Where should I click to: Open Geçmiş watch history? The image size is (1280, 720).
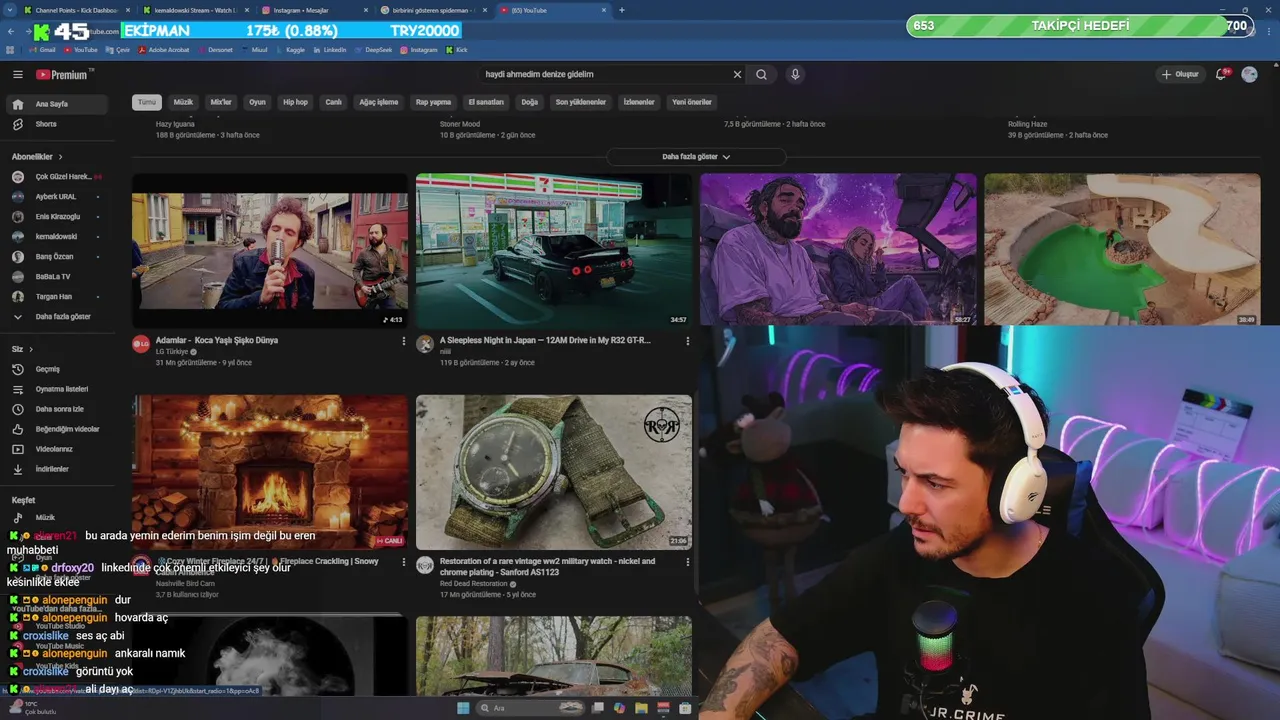[x=60, y=369]
